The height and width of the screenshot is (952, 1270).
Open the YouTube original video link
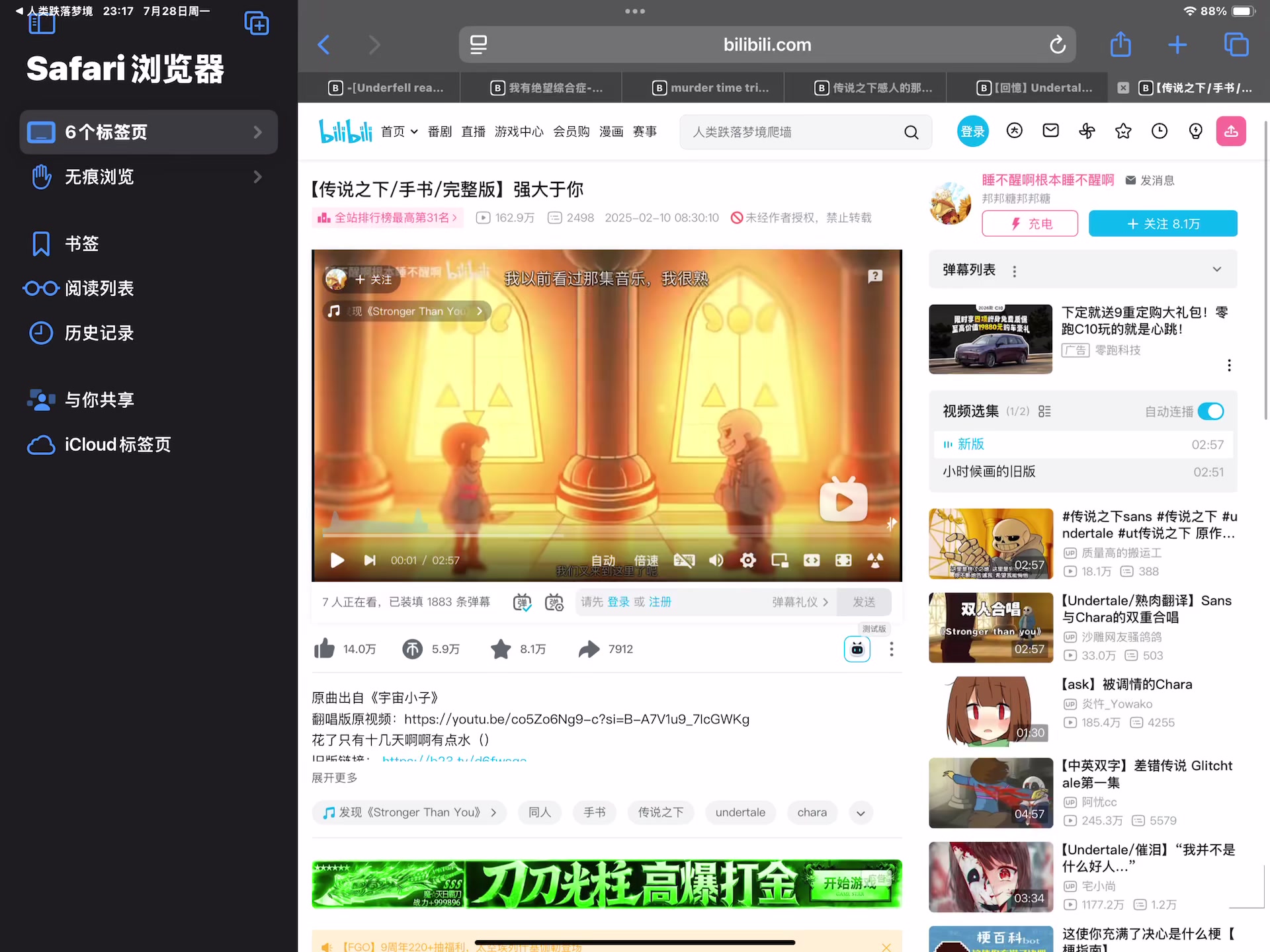coord(576,719)
